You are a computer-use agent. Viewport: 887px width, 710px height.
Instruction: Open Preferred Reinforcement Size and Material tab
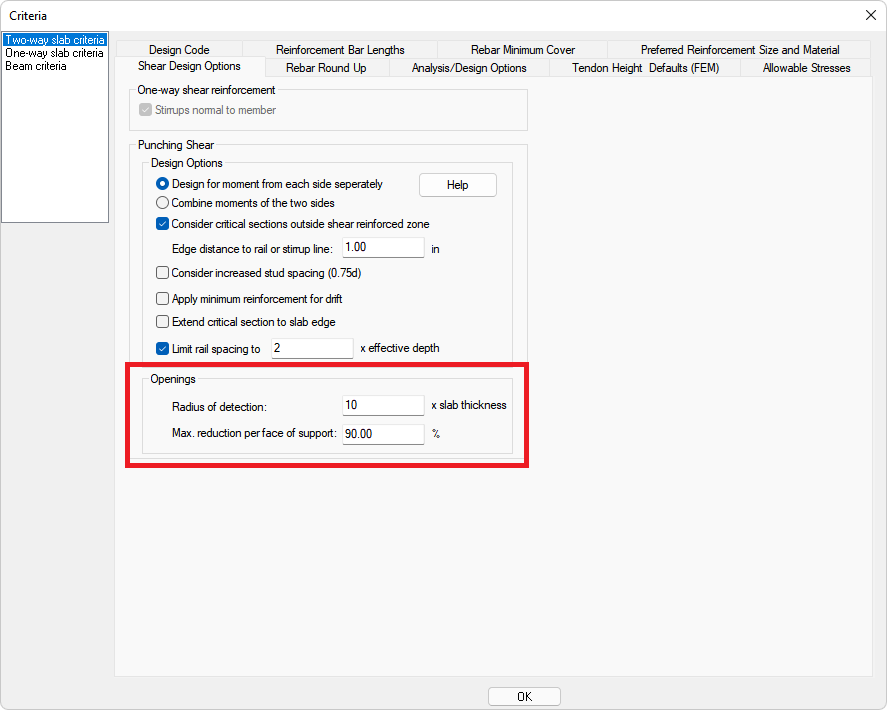(739, 50)
